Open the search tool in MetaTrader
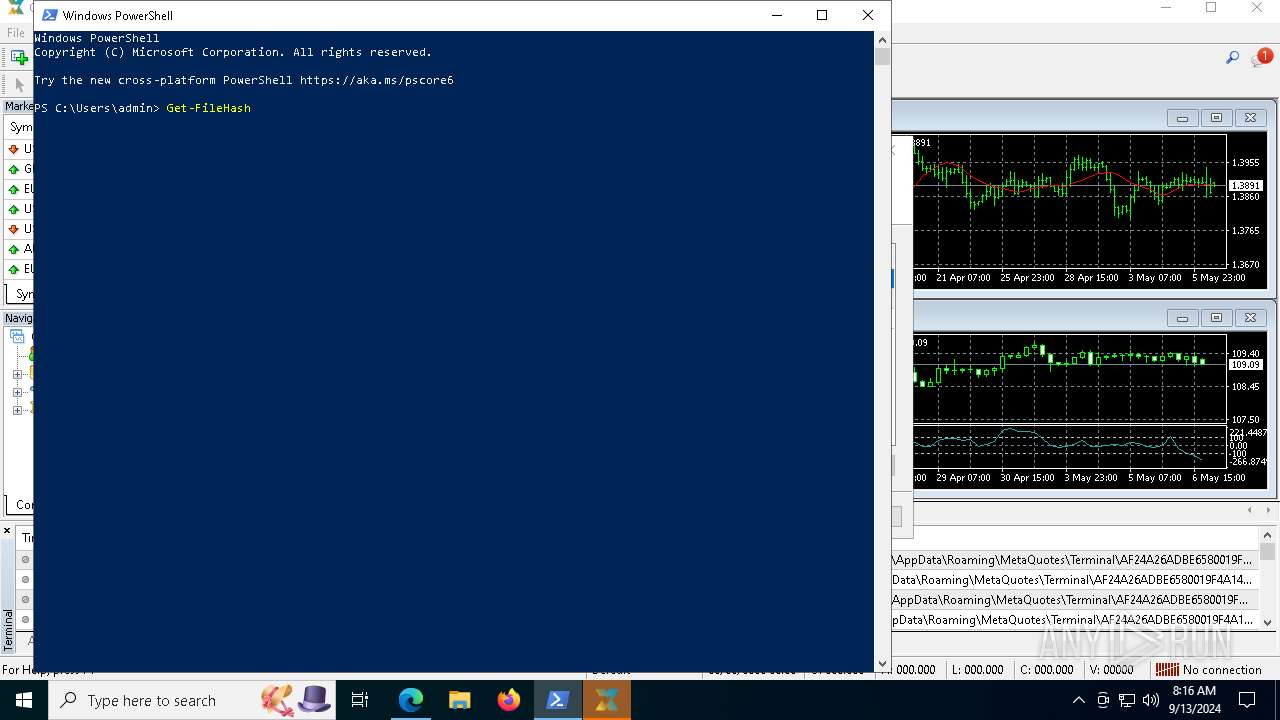This screenshot has height=720, width=1280. (x=1232, y=58)
